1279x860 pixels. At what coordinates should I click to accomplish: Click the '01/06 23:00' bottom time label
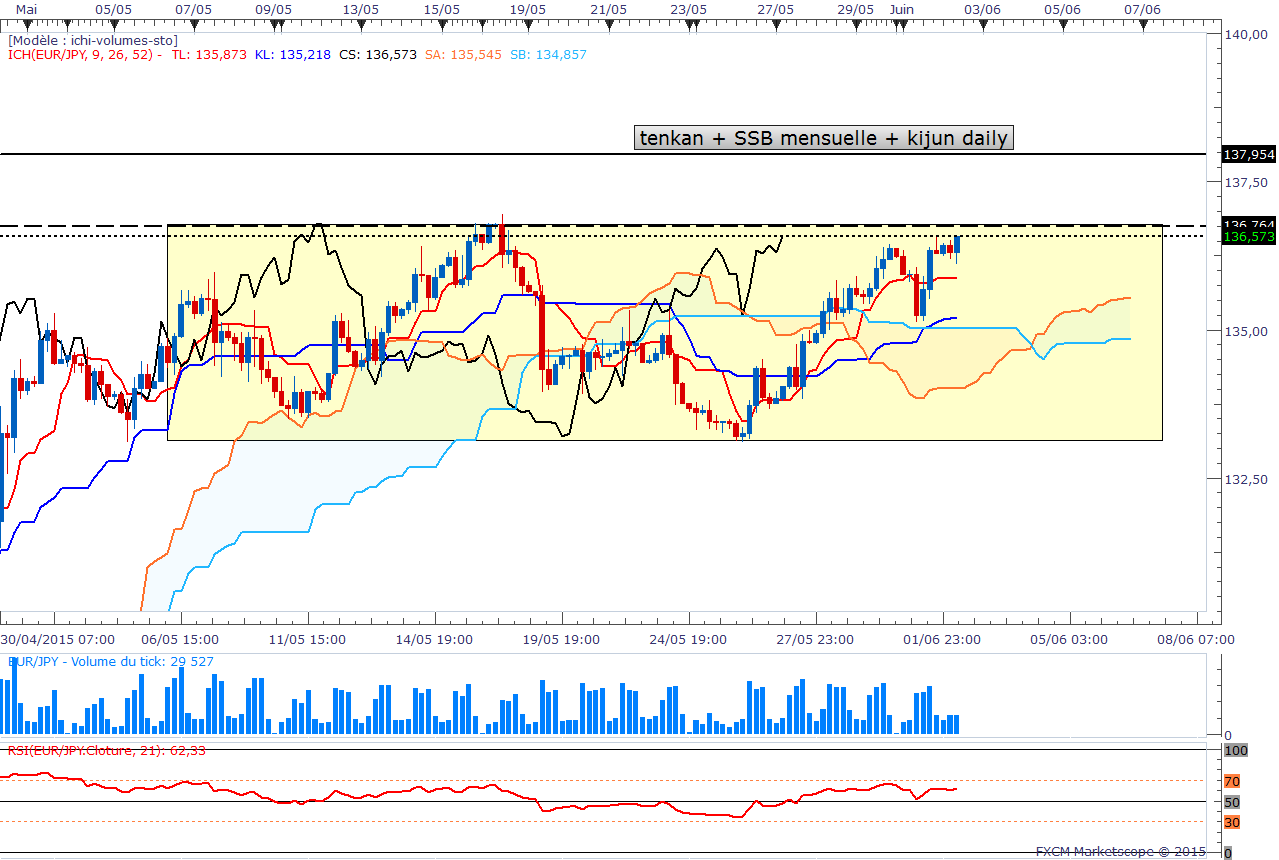(x=941, y=639)
